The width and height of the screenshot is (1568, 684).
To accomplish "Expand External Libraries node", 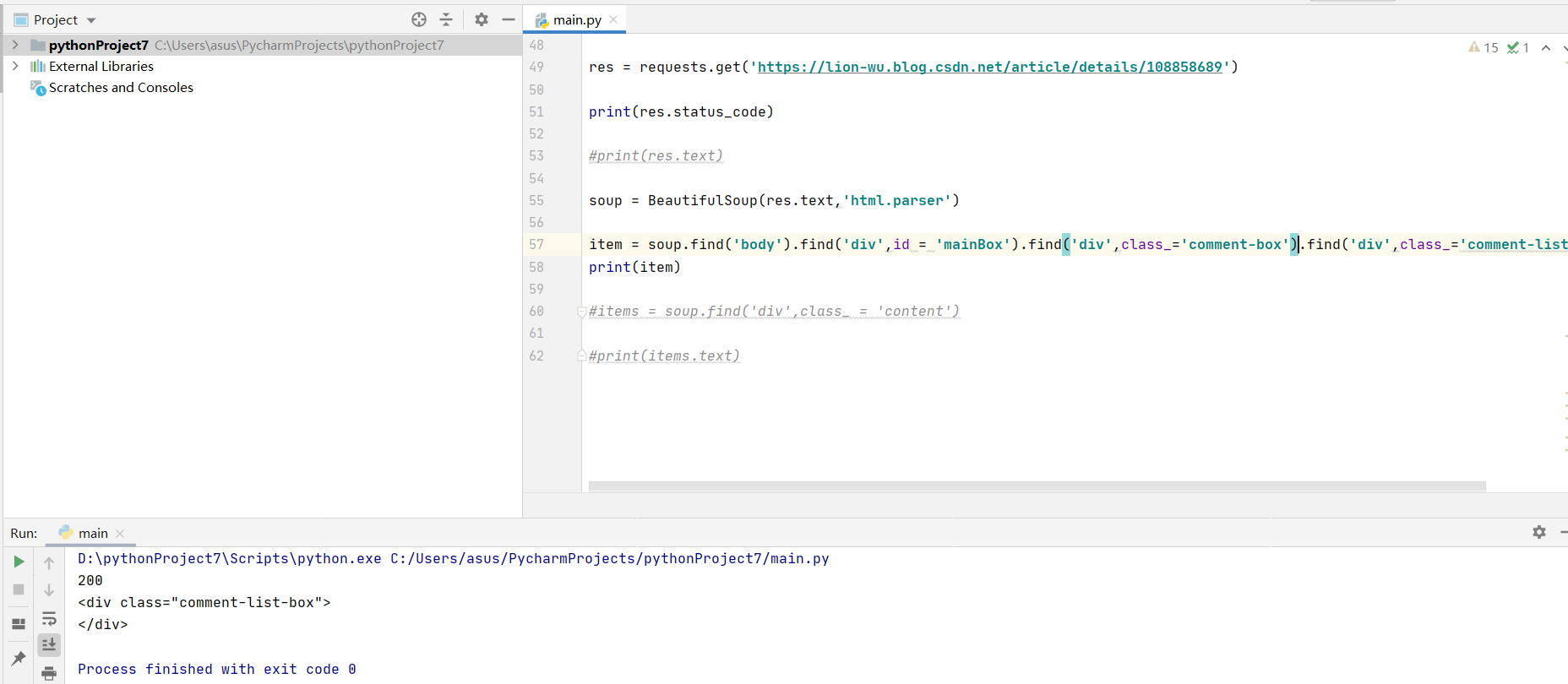I will click(x=15, y=66).
